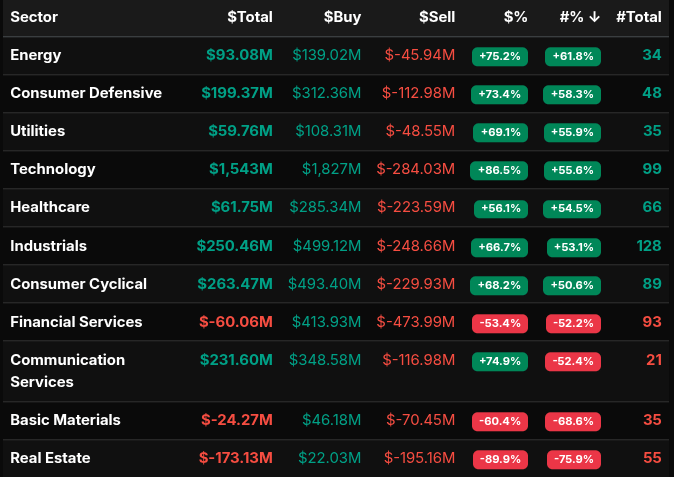Image resolution: width=674 pixels, height=477 pixels.
Task: Sort by $Sell column header
Action: [437, 17]
